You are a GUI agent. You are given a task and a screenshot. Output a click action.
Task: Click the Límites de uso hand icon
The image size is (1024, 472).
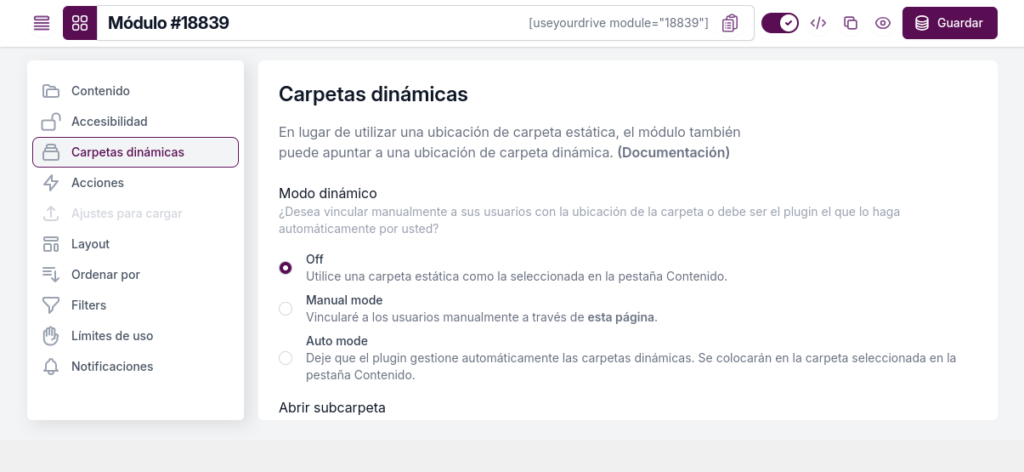click(51, 336)
